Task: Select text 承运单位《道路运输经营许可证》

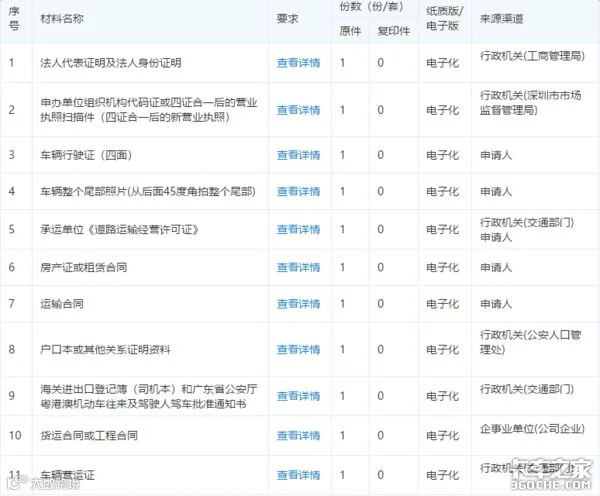Action: pos(119,229)
